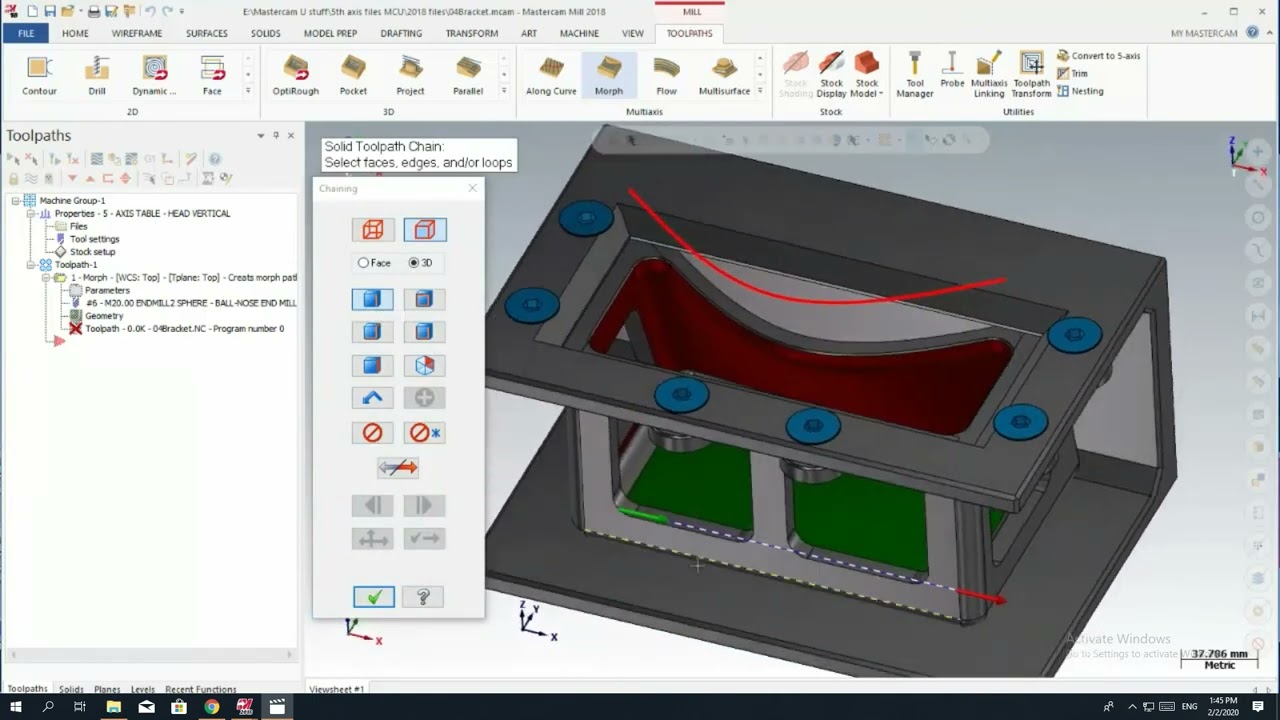The height and width of the screenshot is (720, 1280).
Task: Switch to the Solids manager tab
Action: [x=71, y=689]
